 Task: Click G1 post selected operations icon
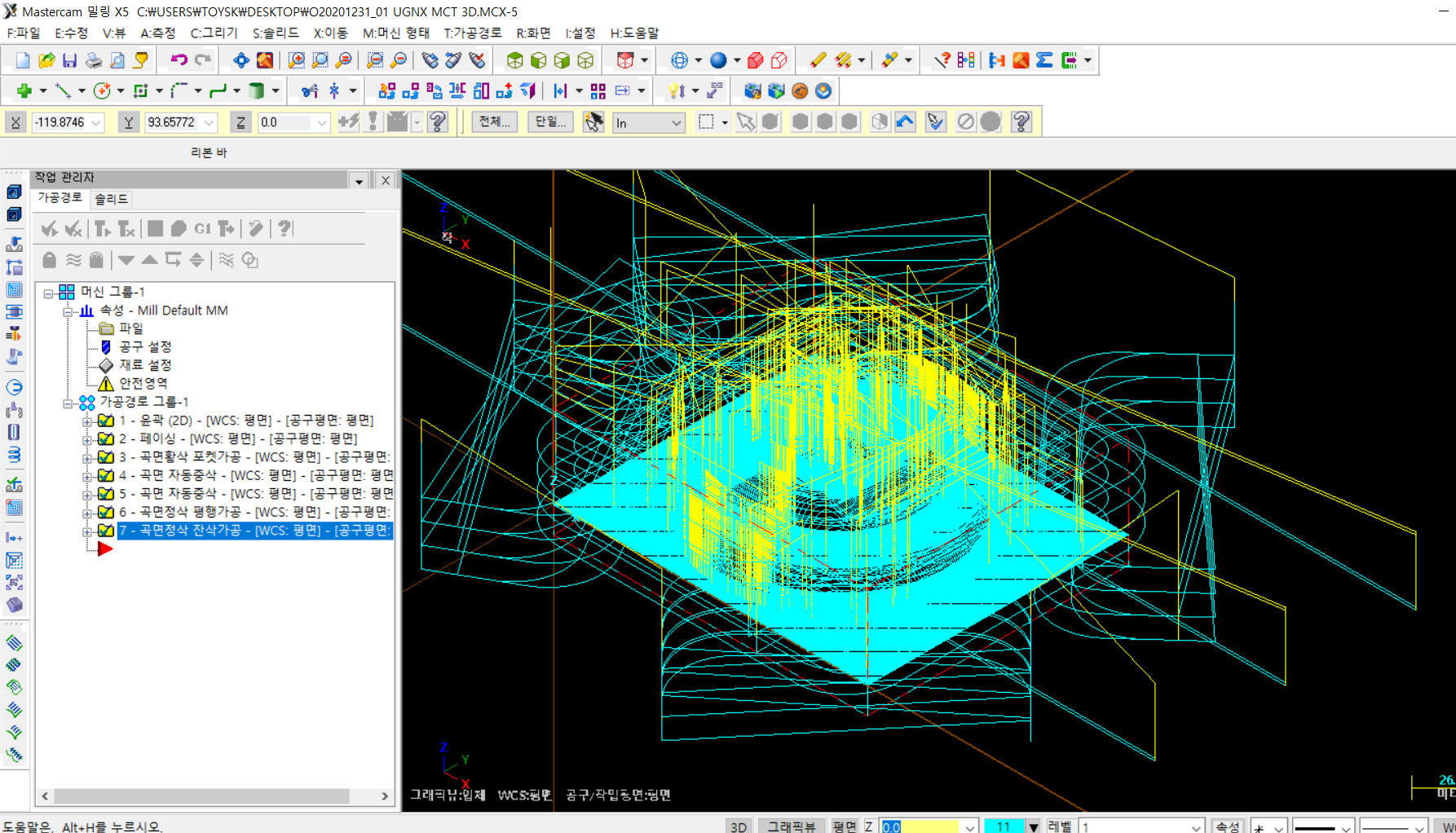click(x=202, y=229)
